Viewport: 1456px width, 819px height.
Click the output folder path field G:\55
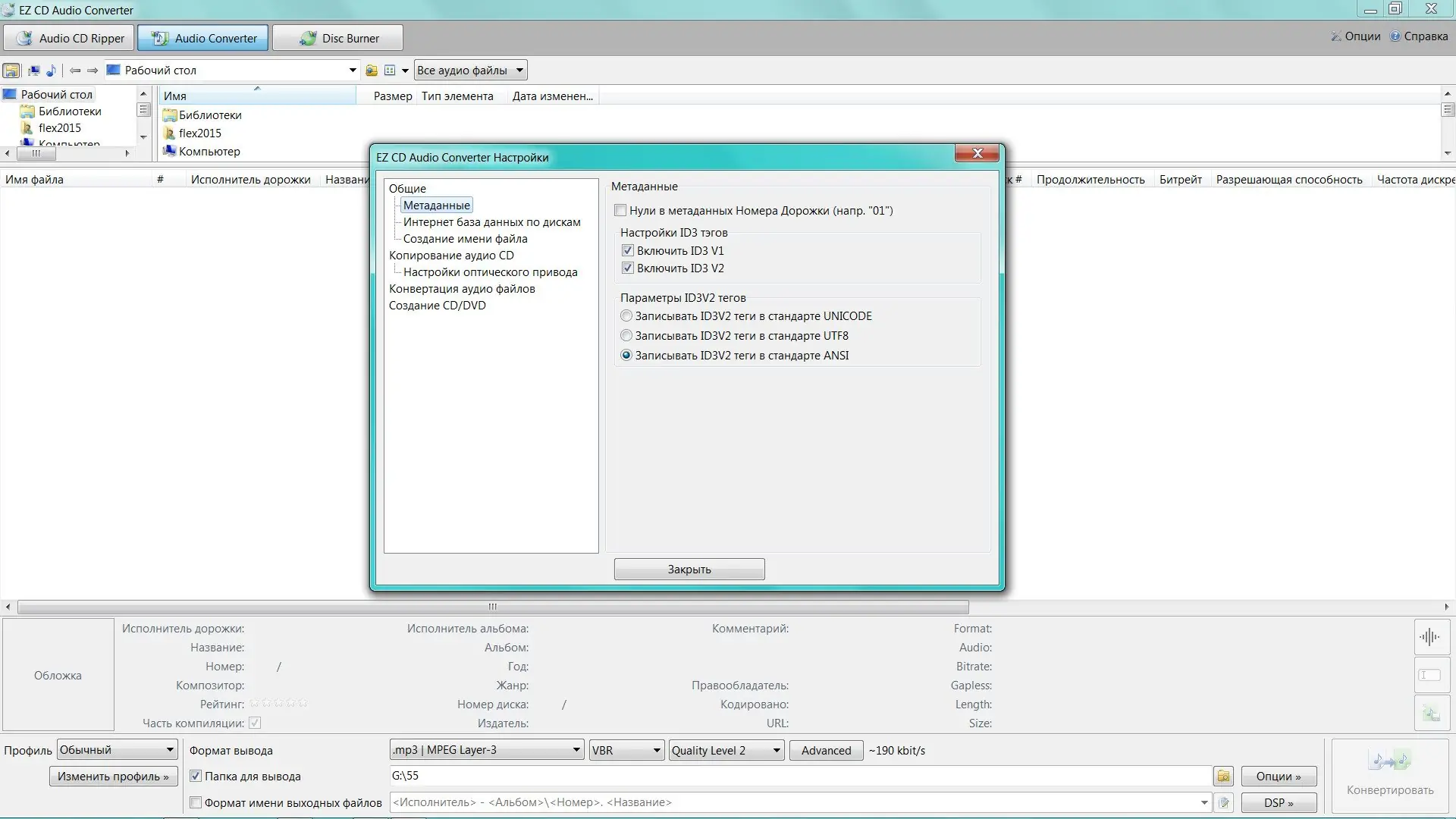[800, 776]
